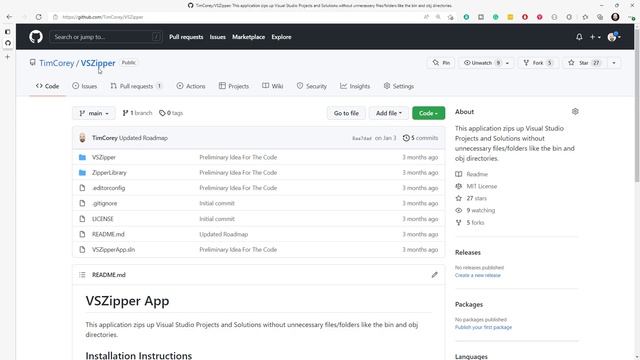Open Pull requests in the top nav
This screenshot has height=360, width=640.
186,37
